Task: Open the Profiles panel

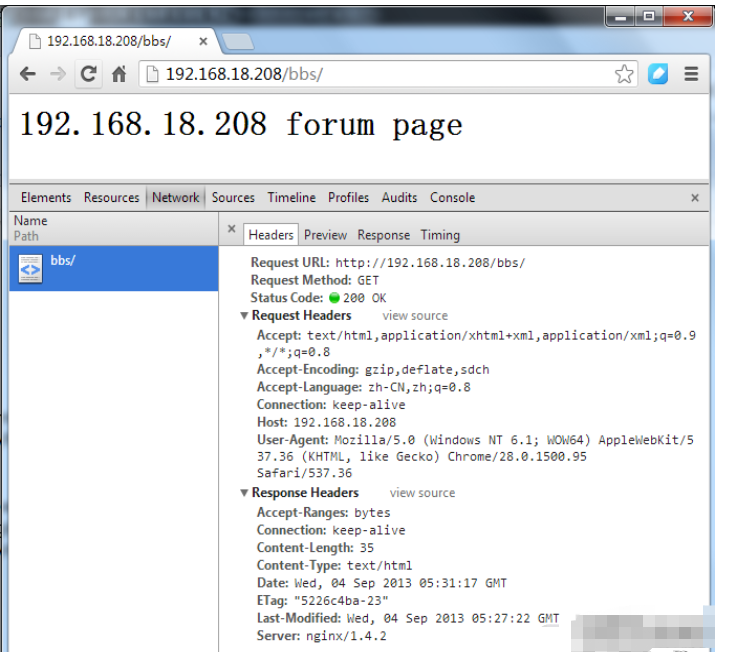Action: (x=348, y=198)
